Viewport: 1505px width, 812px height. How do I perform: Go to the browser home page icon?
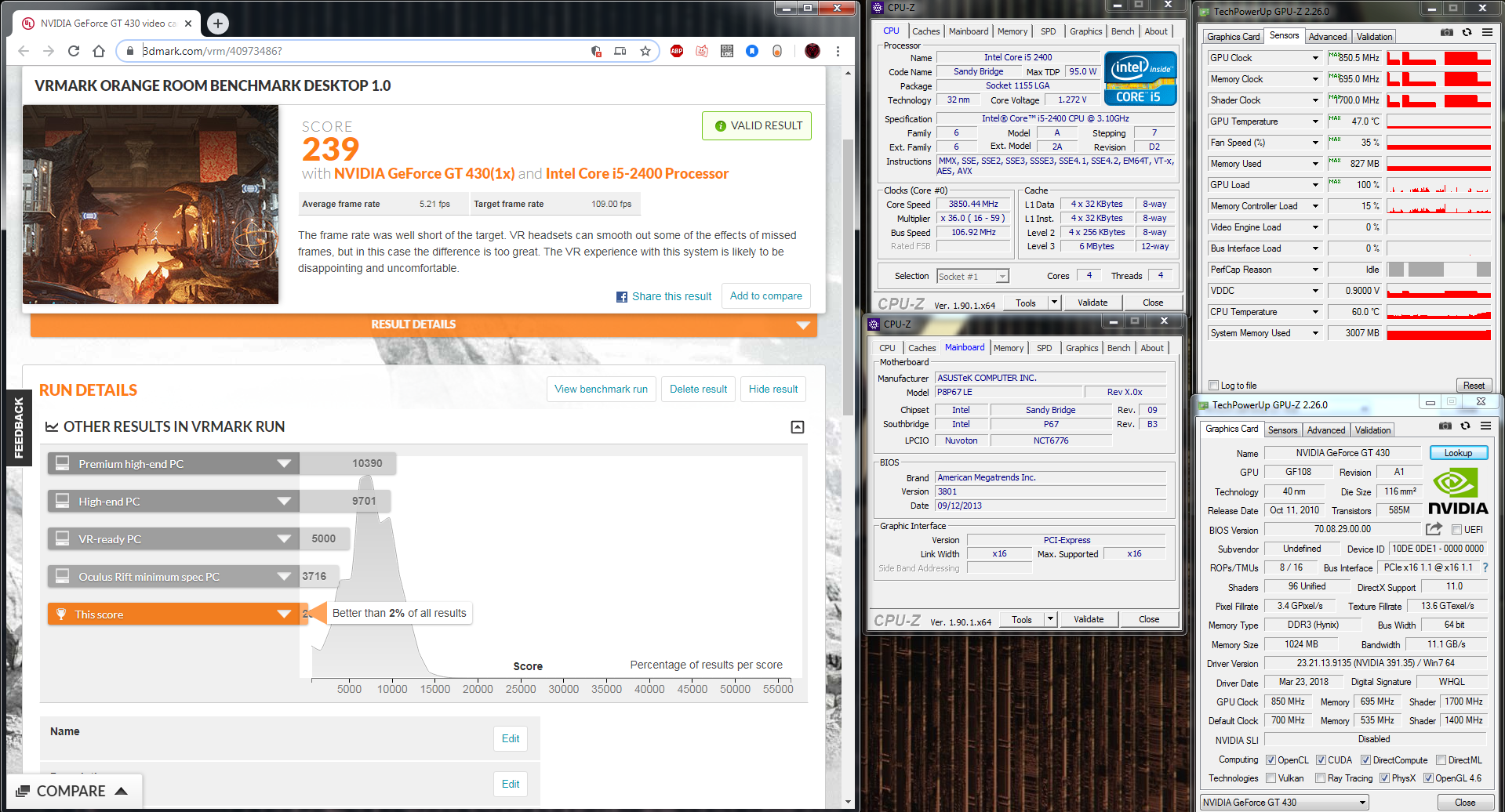99,51
